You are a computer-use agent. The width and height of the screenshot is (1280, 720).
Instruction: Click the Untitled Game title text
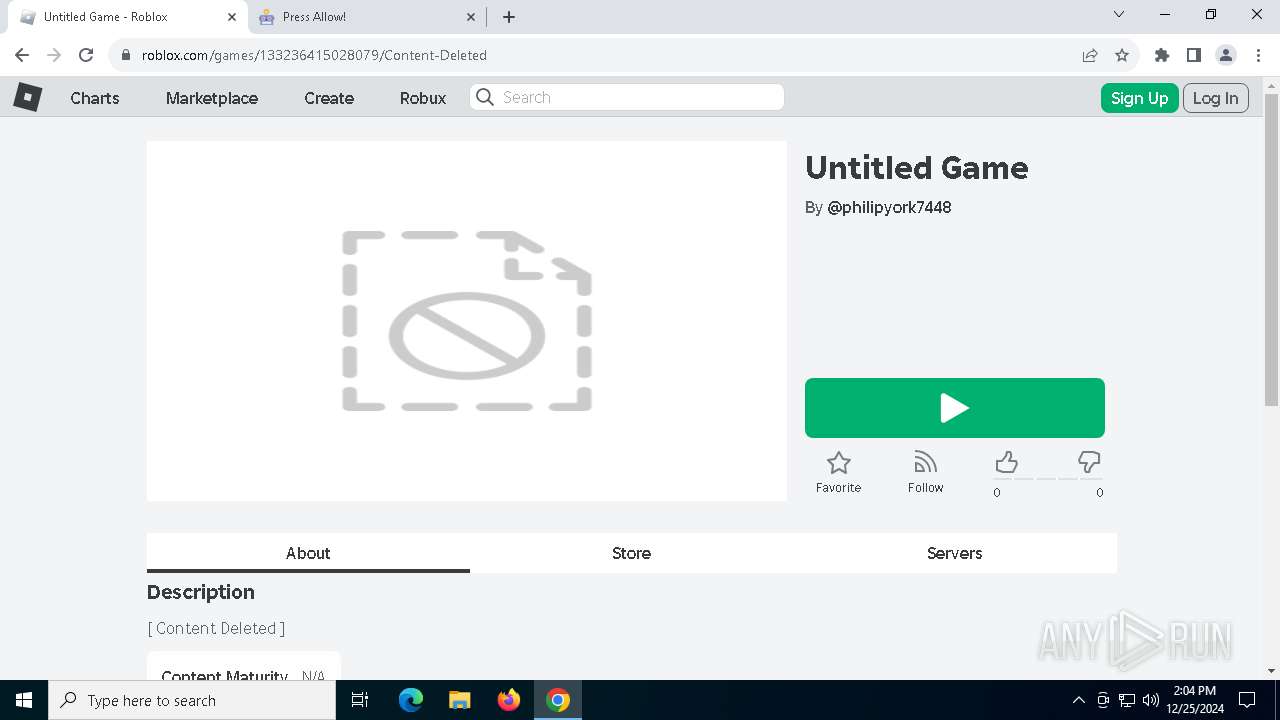click(916, 168)
